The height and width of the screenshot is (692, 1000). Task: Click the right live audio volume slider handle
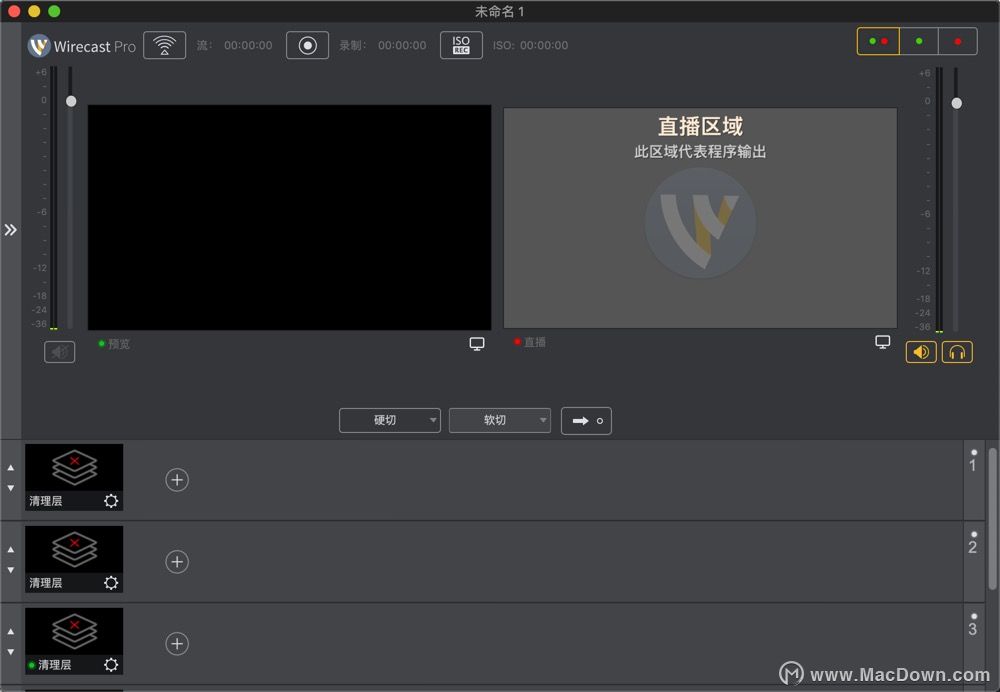pos(957,103)
